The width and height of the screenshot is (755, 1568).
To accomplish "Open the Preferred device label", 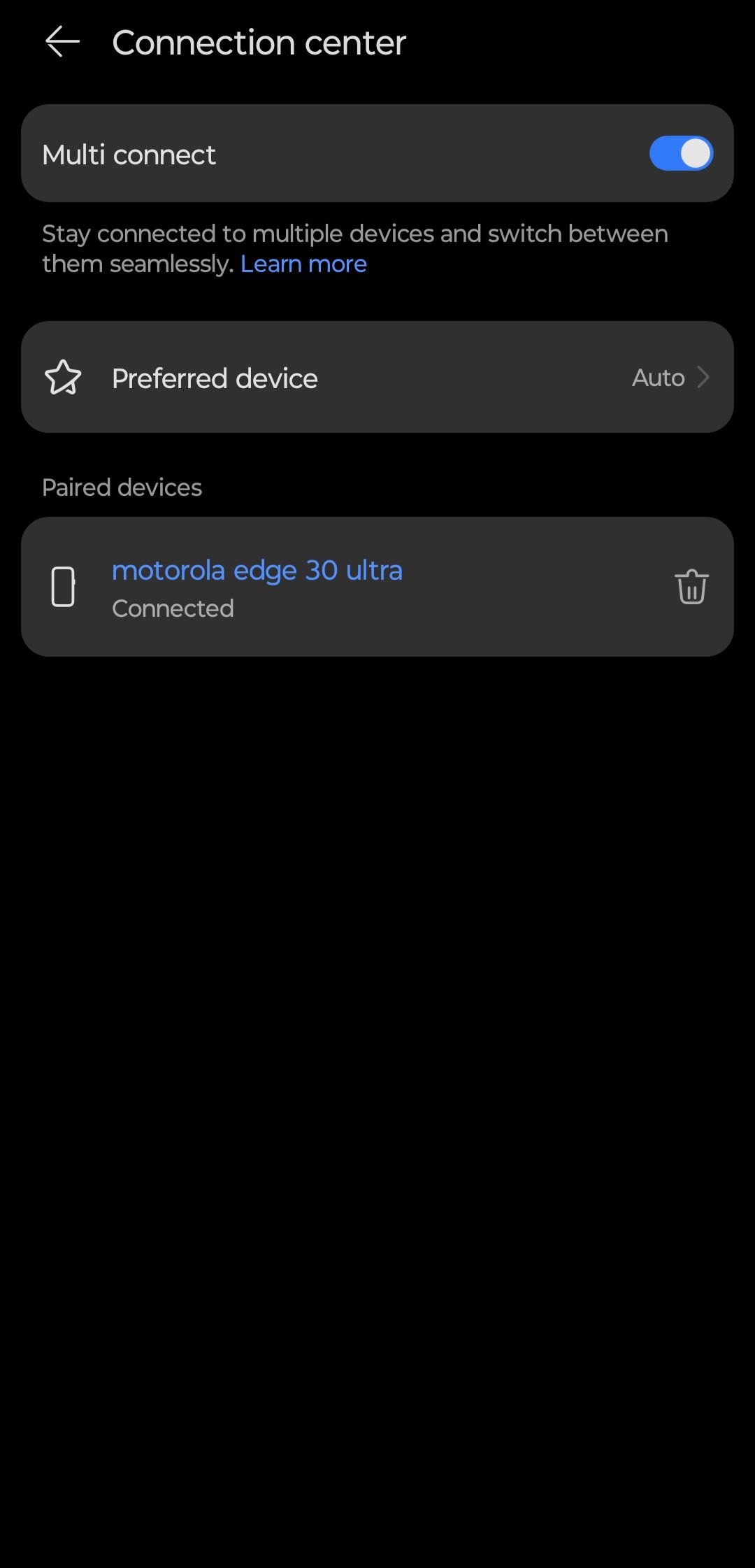I will [x=215, y=378].
